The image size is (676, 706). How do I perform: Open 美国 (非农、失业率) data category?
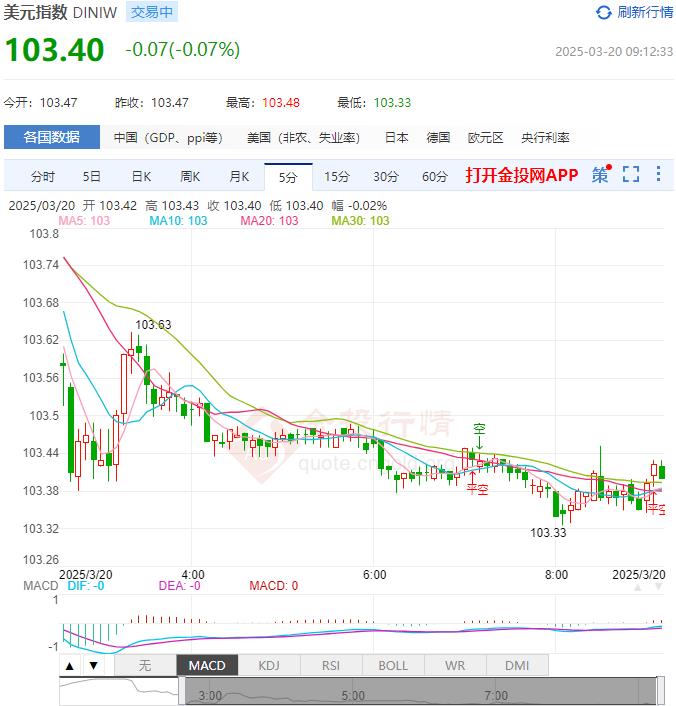point(303,138)
